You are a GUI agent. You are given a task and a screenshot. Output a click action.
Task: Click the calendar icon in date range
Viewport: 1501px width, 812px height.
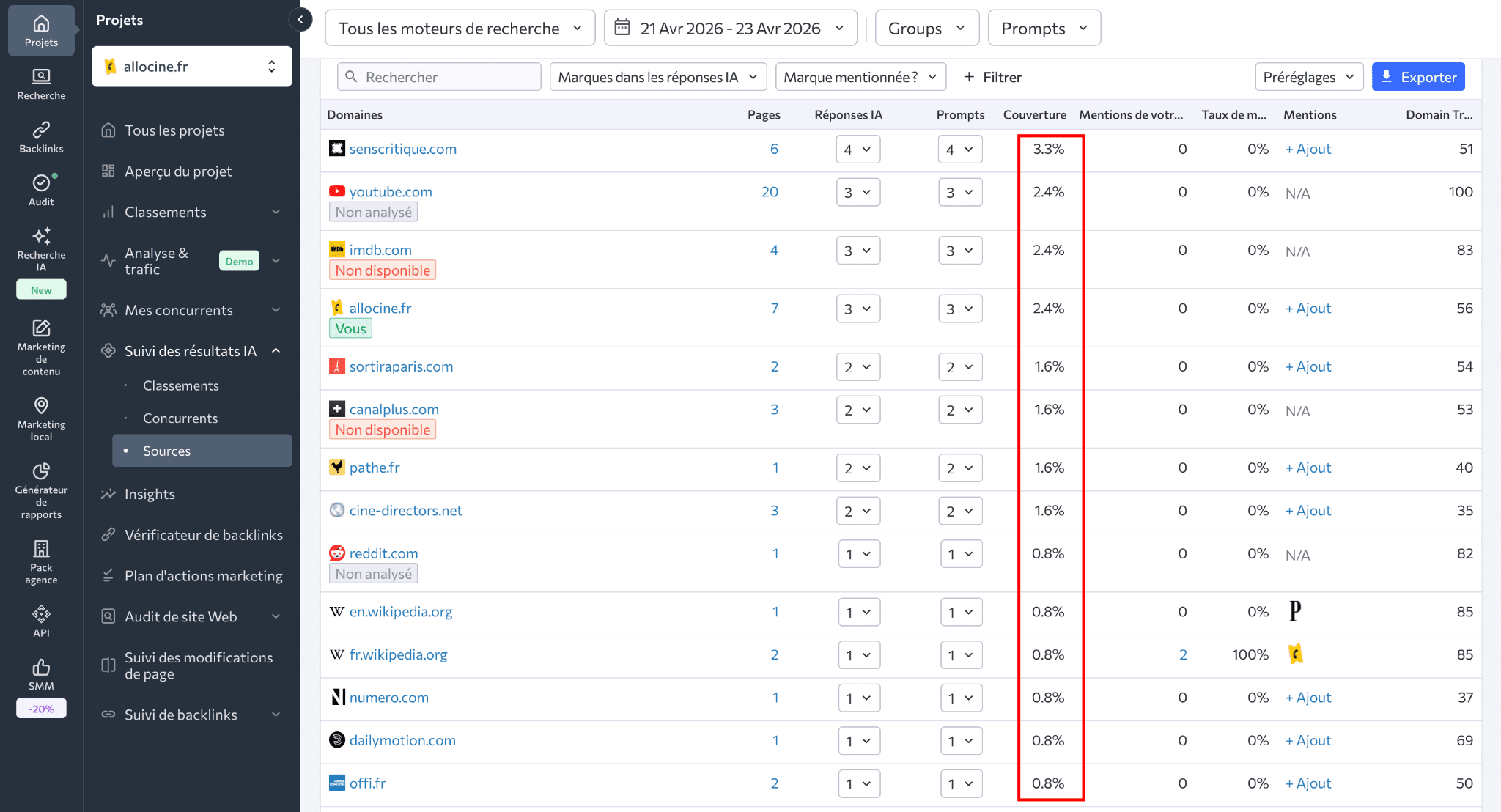622,28
